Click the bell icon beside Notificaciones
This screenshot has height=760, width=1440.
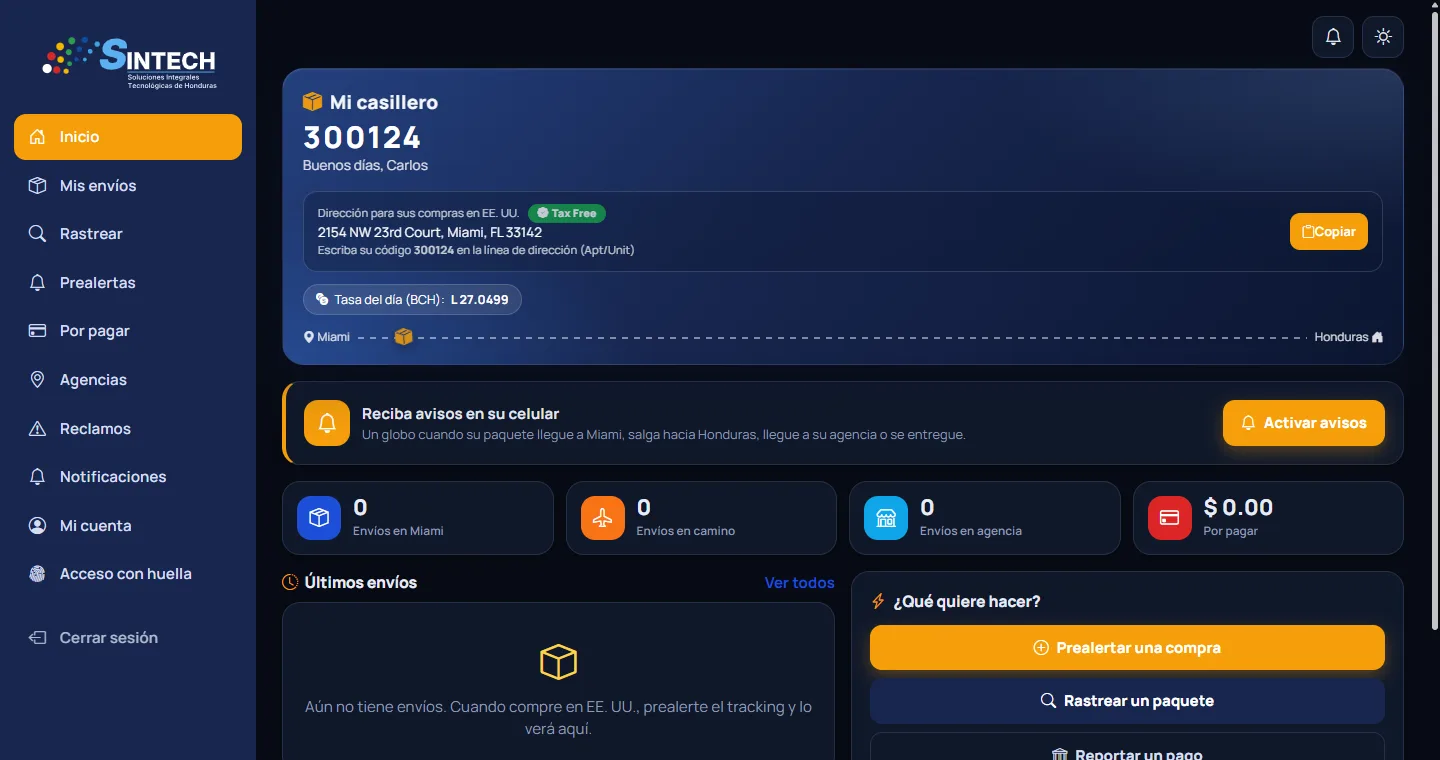point(37,477)
